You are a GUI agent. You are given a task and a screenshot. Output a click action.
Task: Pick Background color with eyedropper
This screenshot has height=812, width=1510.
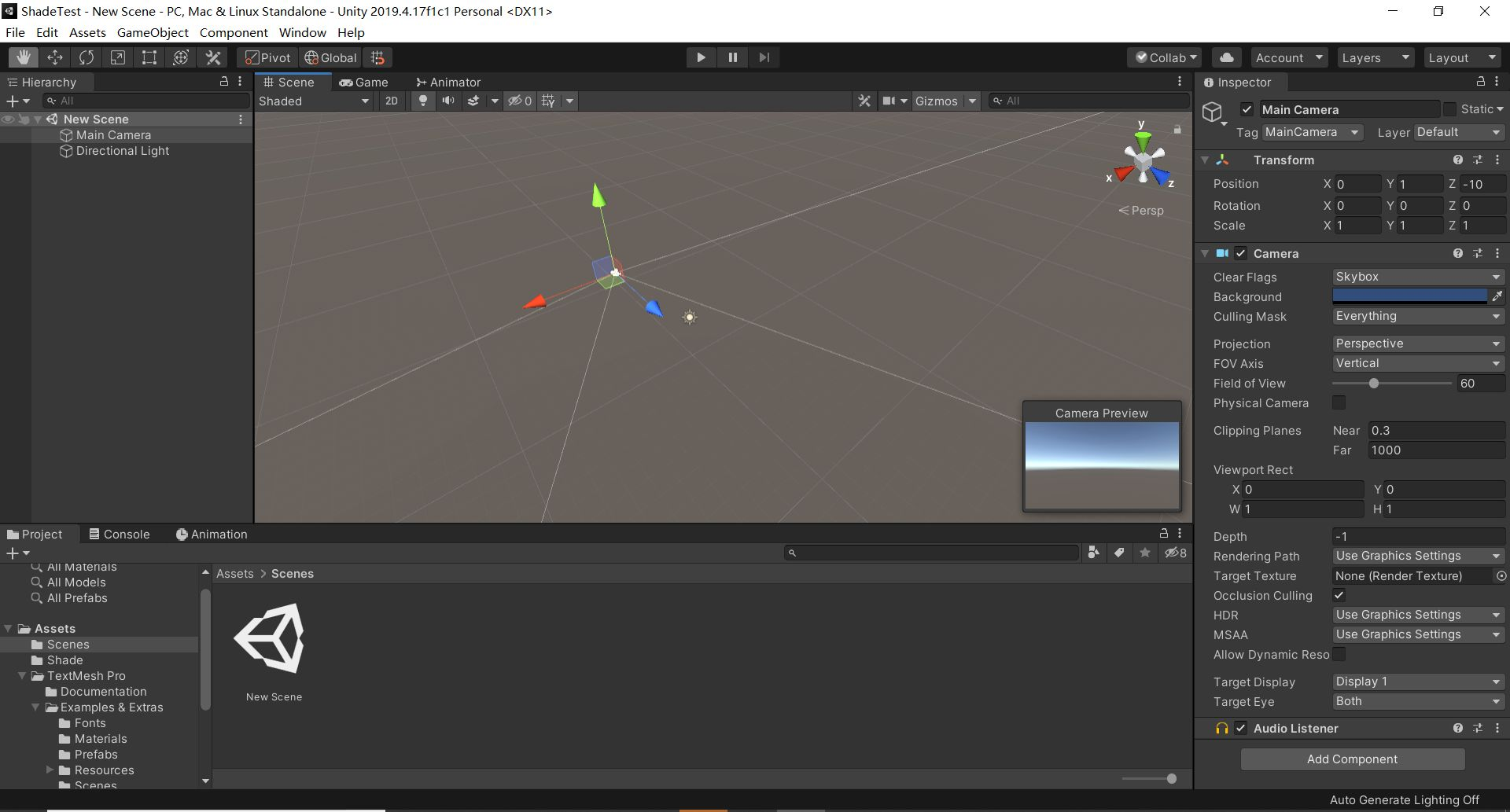pos(1497,296)
